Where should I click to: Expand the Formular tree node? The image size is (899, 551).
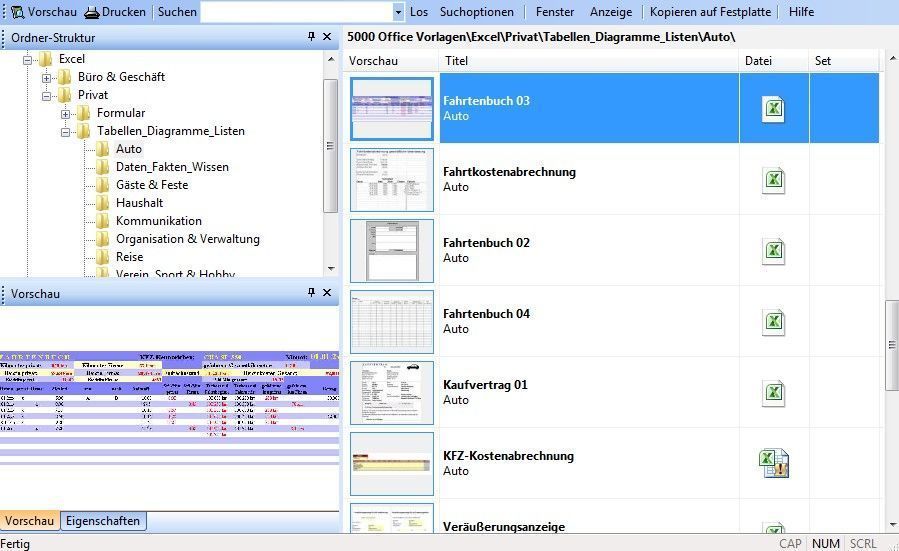[66, 113]
